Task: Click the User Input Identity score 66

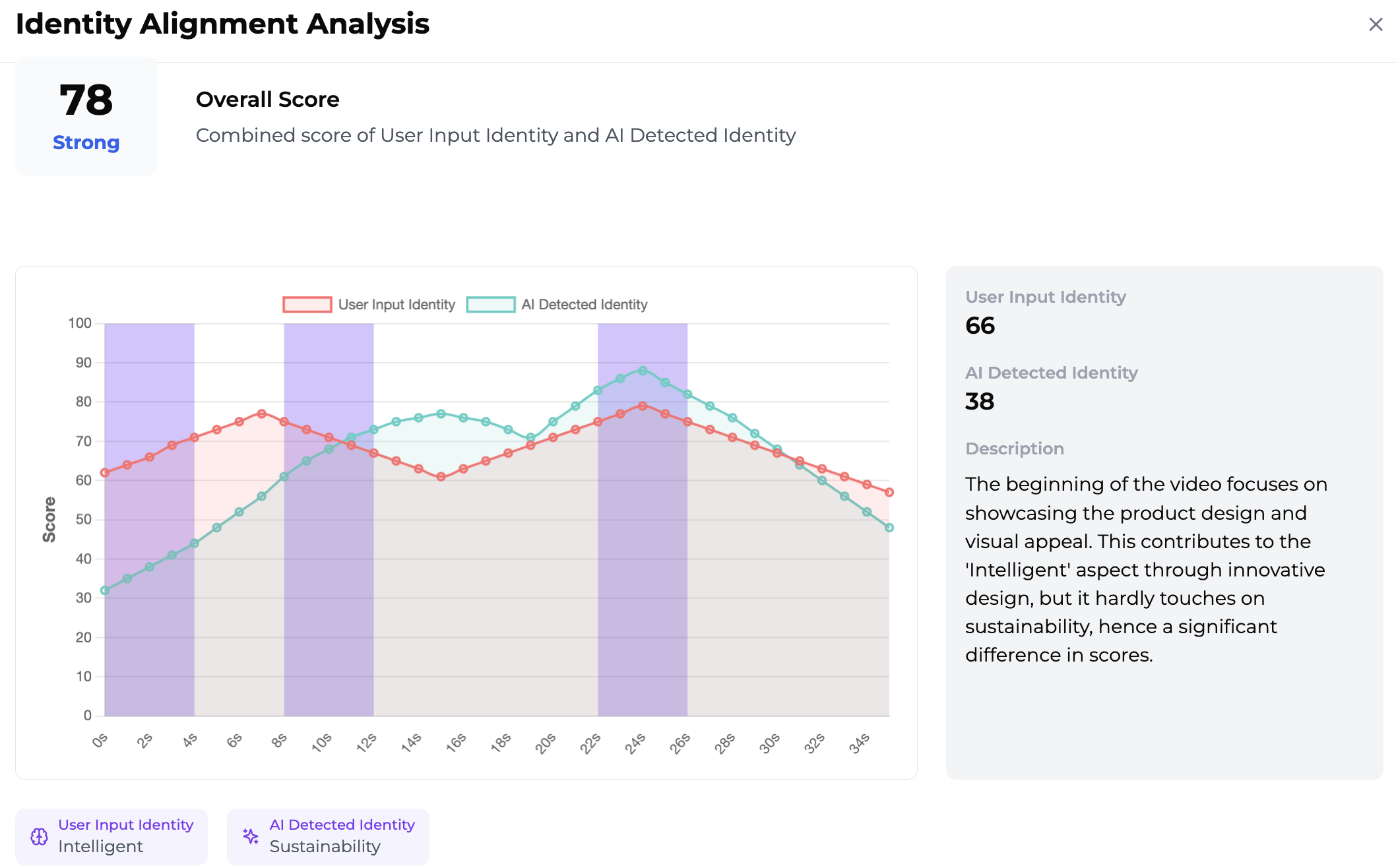Action: coord(980,326)
